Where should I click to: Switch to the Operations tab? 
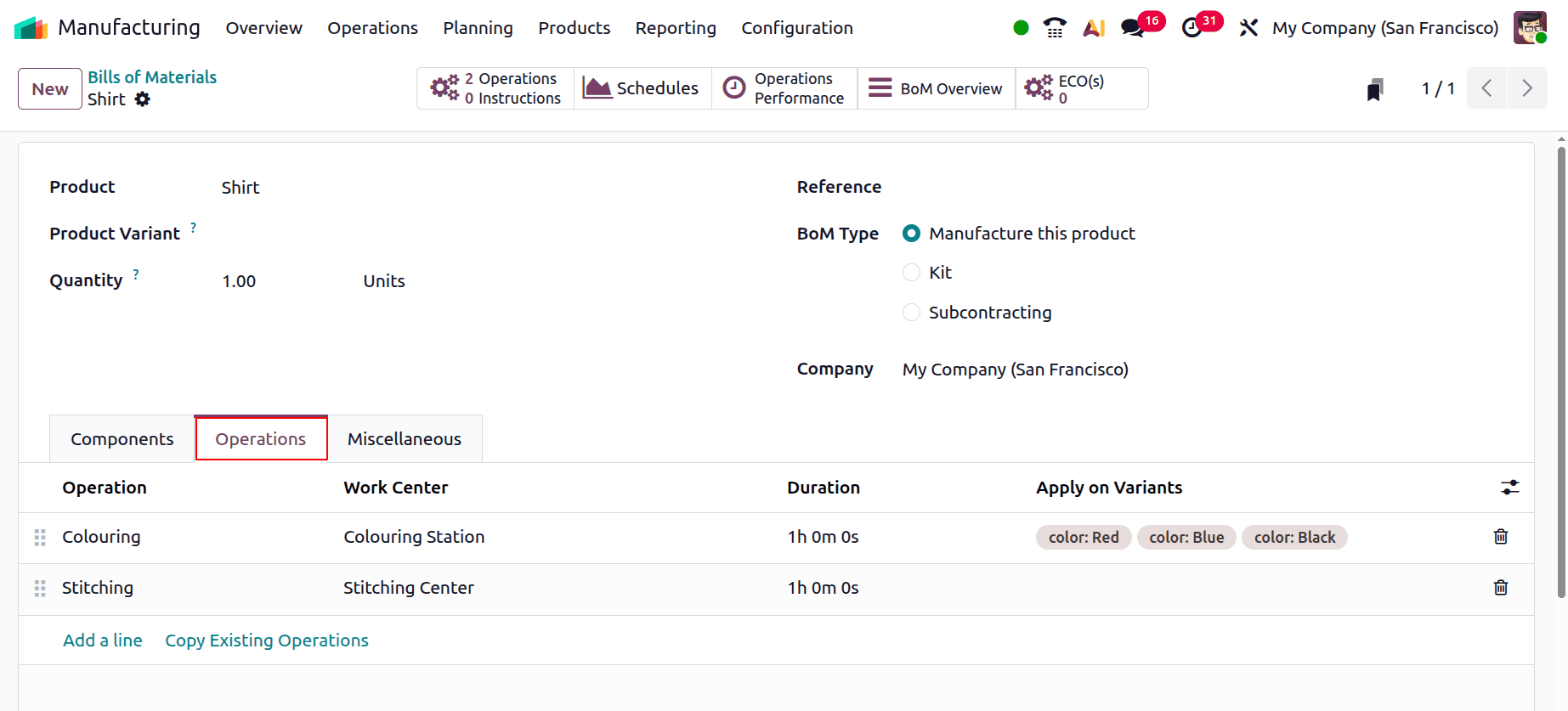pyautogui.click(x=261, y=439)
